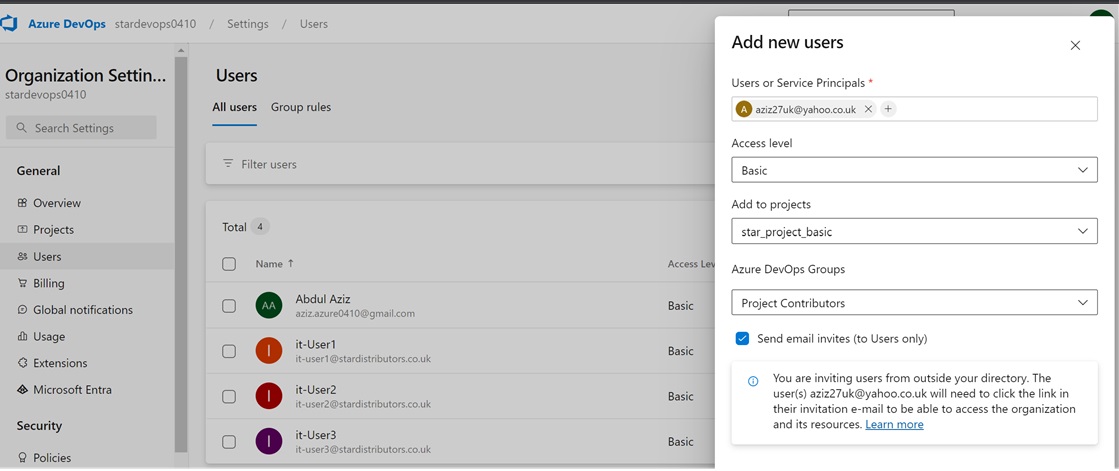The image size is (1119, 471).
Task: Open the Azure DevOps Groups dropdown
Action: coord(914,302)
